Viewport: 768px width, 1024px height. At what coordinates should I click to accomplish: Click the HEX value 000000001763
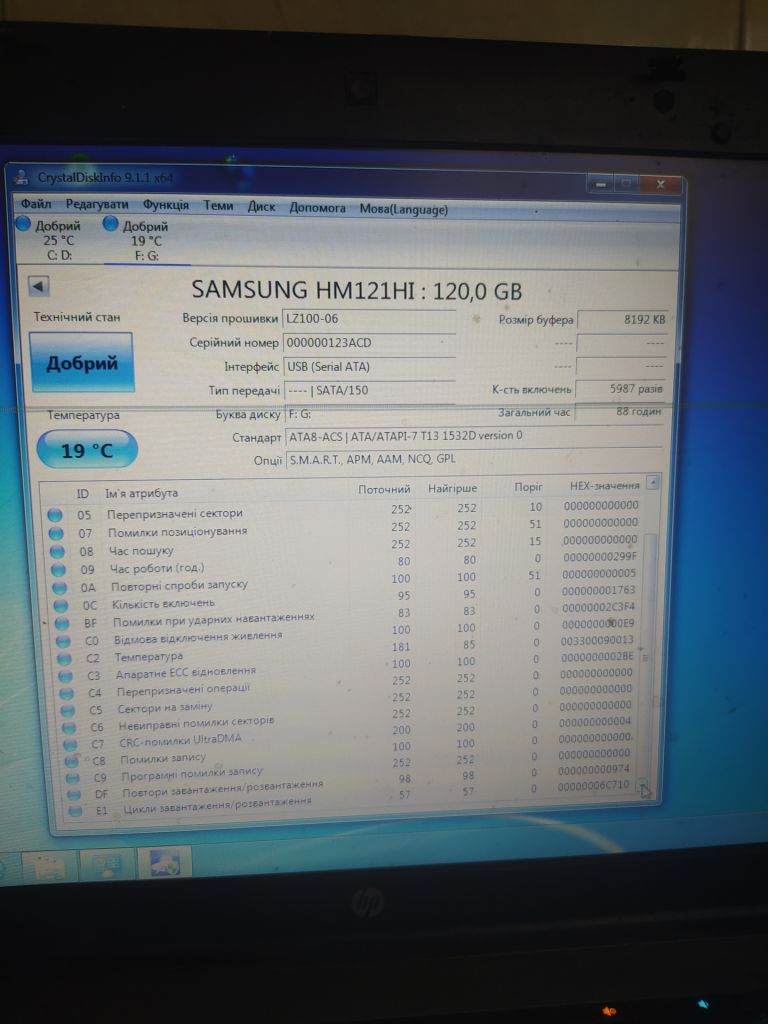(598, 590)
